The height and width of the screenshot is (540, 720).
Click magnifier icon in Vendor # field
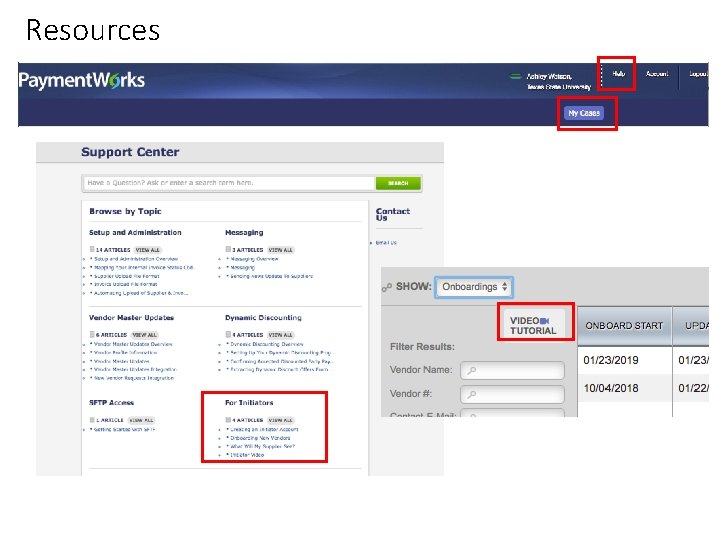point(472,394)
